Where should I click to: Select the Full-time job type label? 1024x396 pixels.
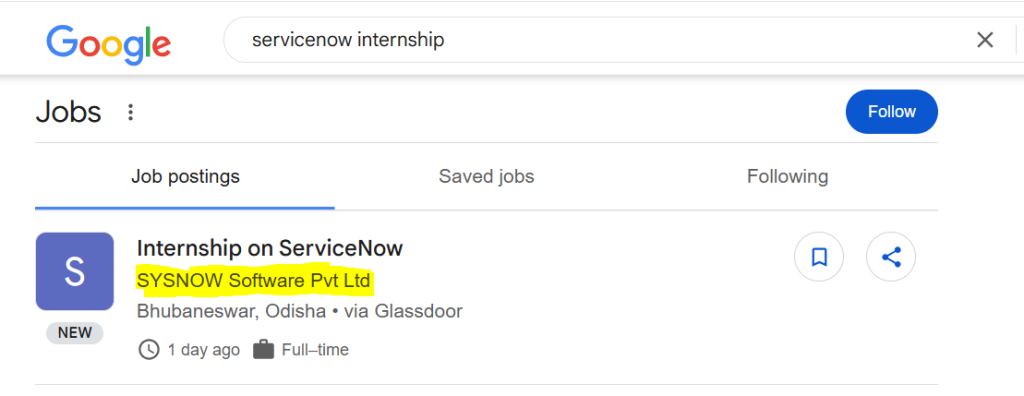coord(315,350)
